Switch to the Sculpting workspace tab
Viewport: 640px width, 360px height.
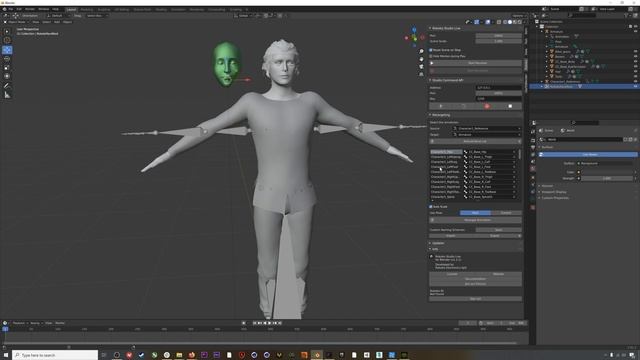tap(104, 9)
